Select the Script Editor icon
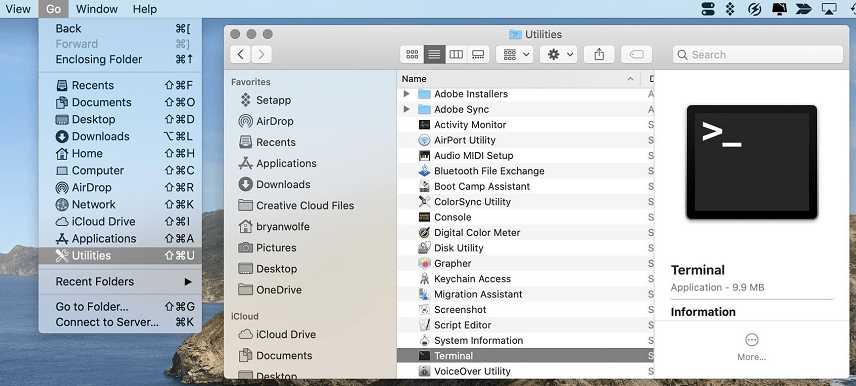Screen dimensions: 856x386 click(424, 325)
